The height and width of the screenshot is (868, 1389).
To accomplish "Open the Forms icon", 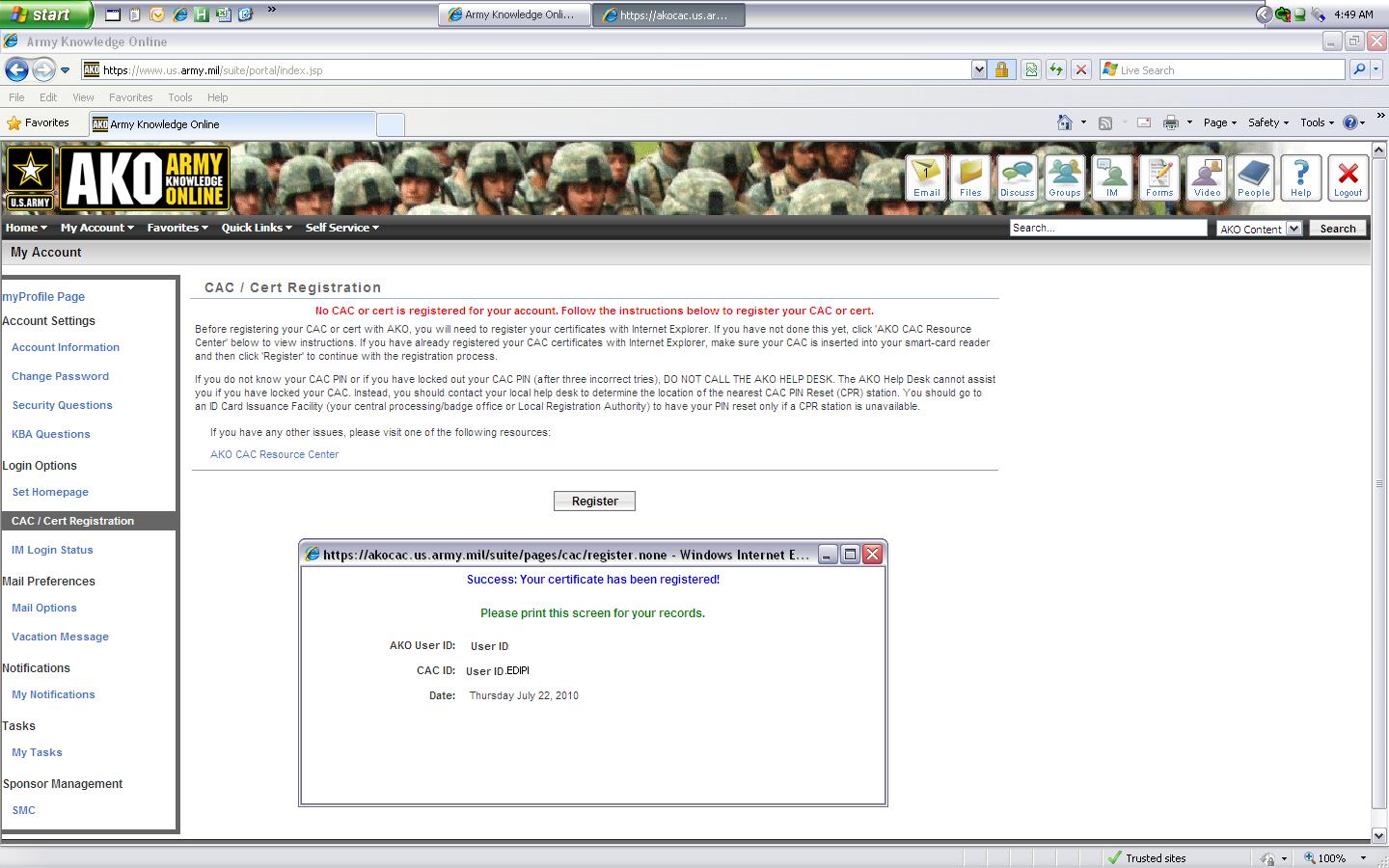I will coord(1158,177).
